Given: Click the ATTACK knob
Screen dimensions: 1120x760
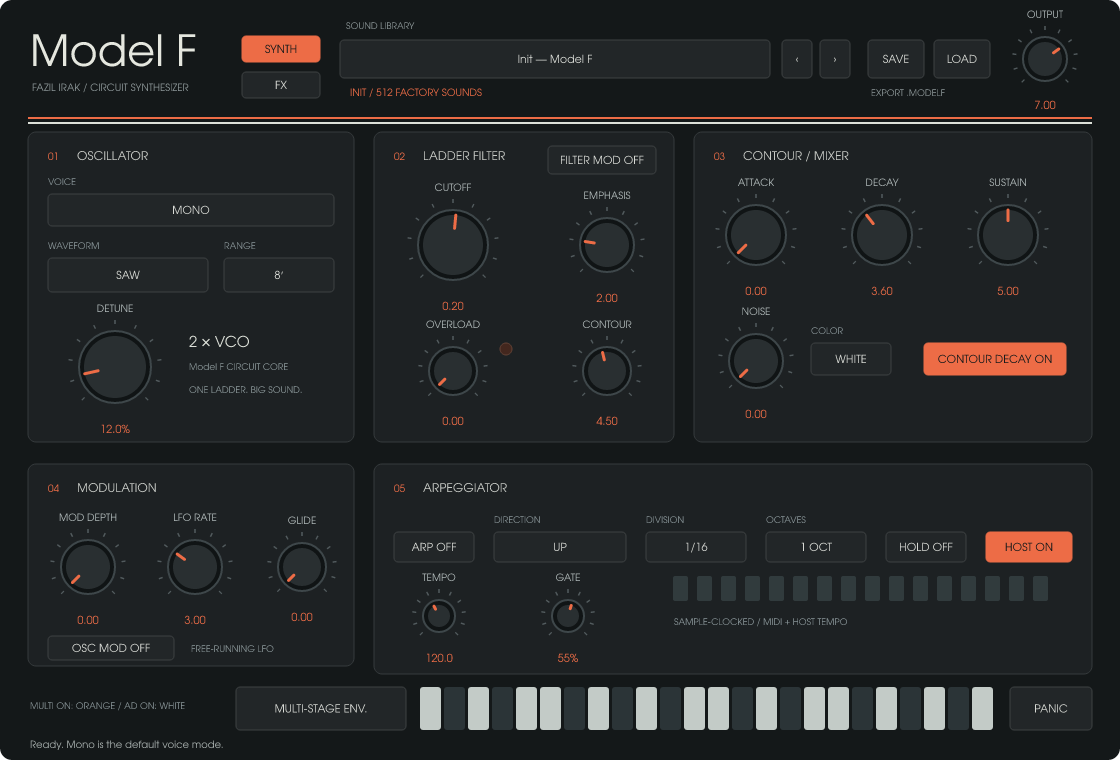Looking at the screenshot, I should coord(756,235).
